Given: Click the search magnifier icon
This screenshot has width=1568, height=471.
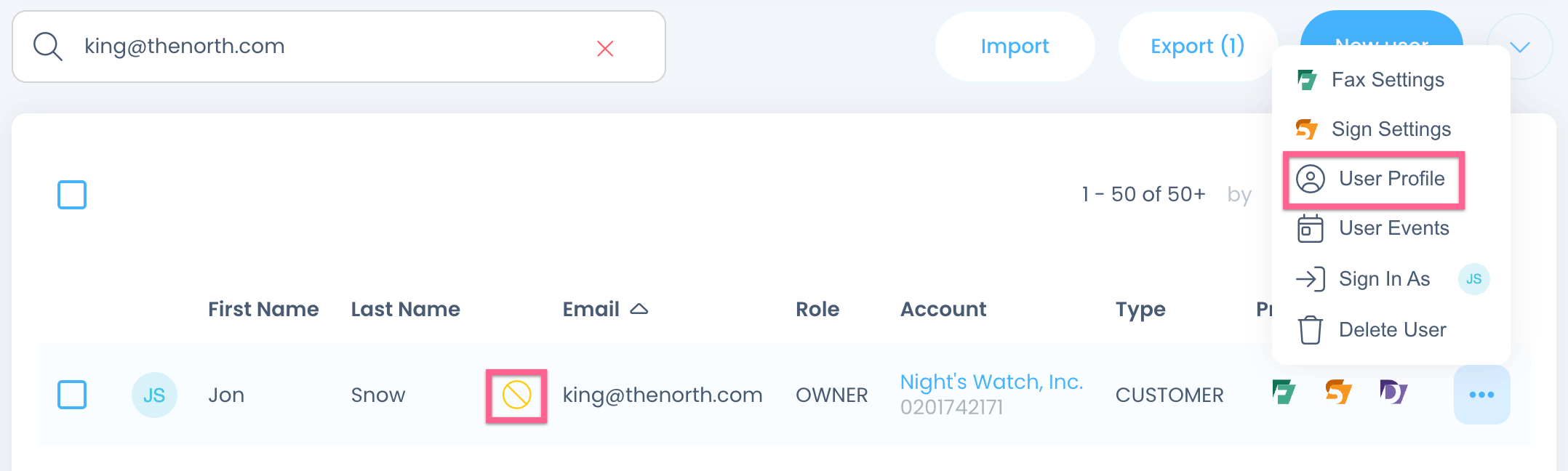Looking at the screenshot, I should [48, 47].
